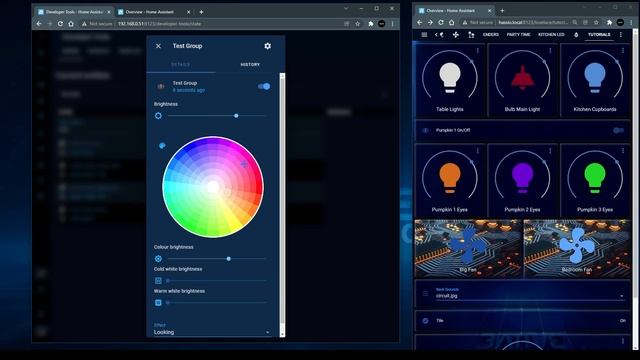Bookmark the page in left browser
This screenshot has width=640, height=360.
coord(358,24)
